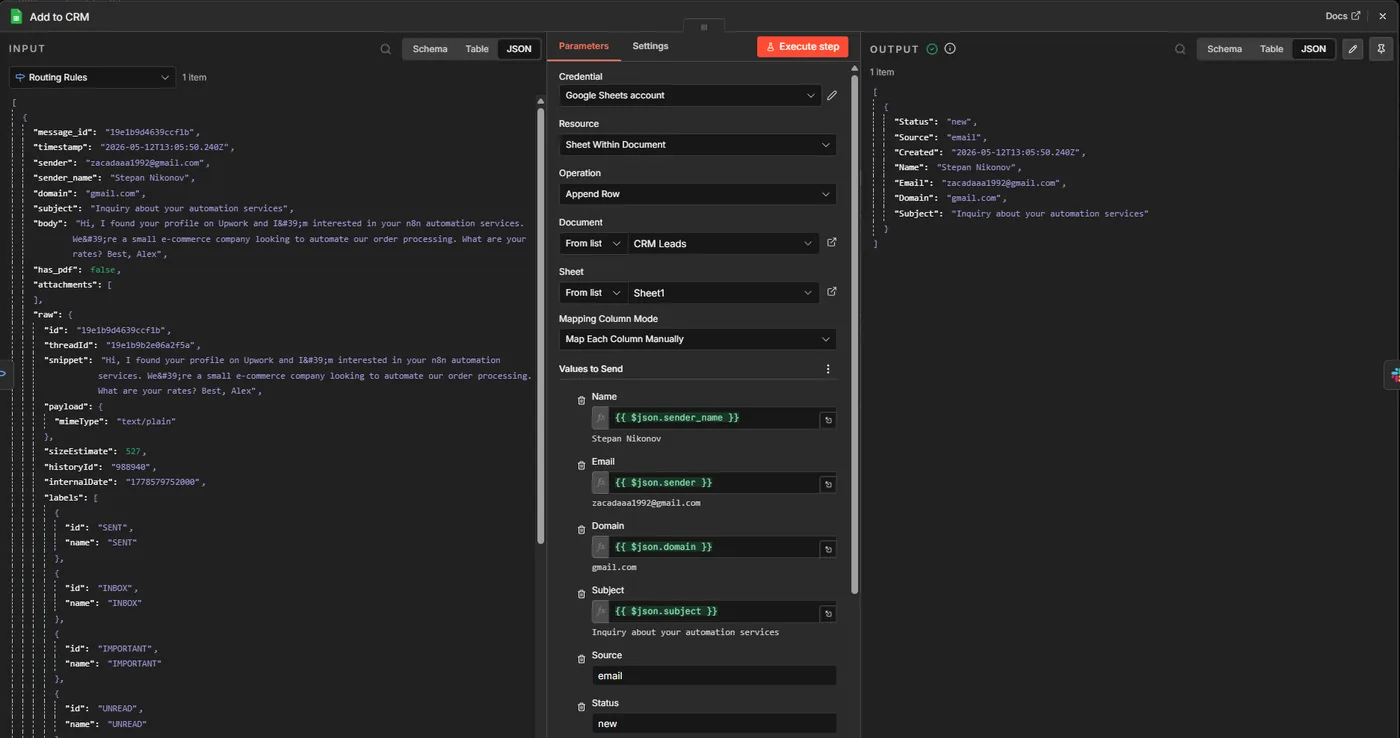Open the Operation dropdown Append Row

[x=698, y=194]
